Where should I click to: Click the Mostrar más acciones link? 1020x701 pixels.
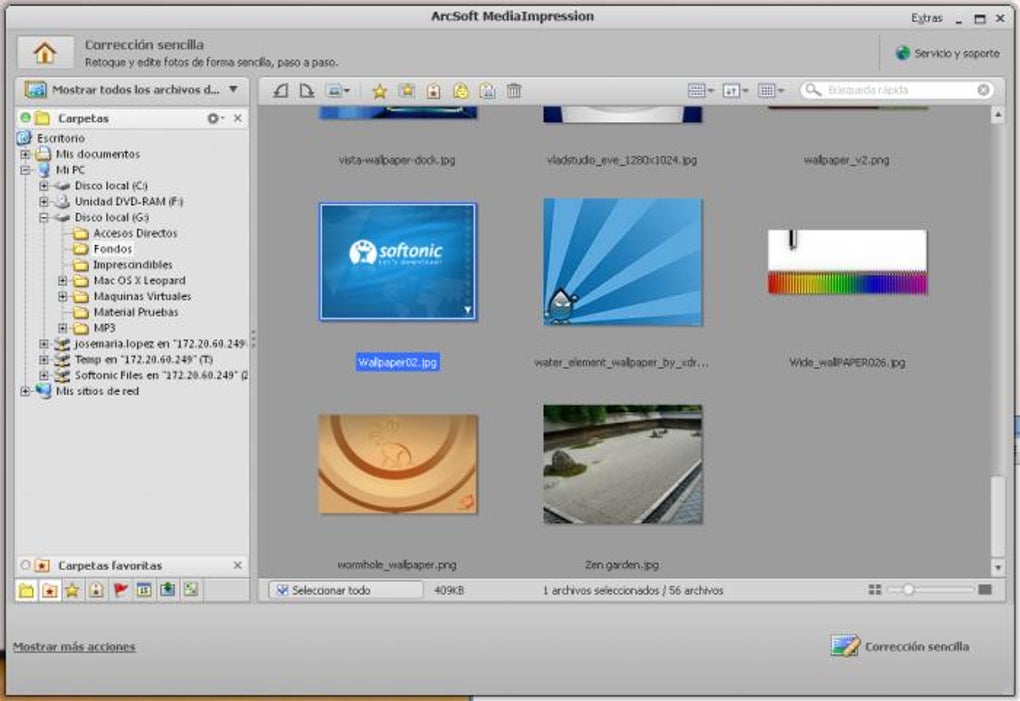pos(74,647)
